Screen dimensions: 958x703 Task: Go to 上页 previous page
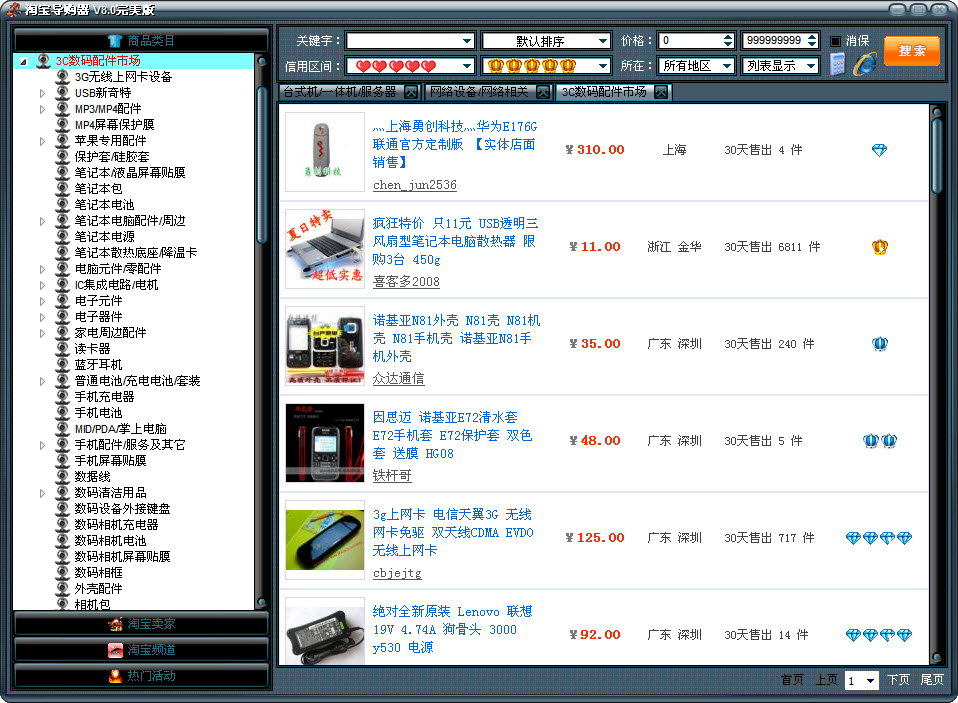826,680
